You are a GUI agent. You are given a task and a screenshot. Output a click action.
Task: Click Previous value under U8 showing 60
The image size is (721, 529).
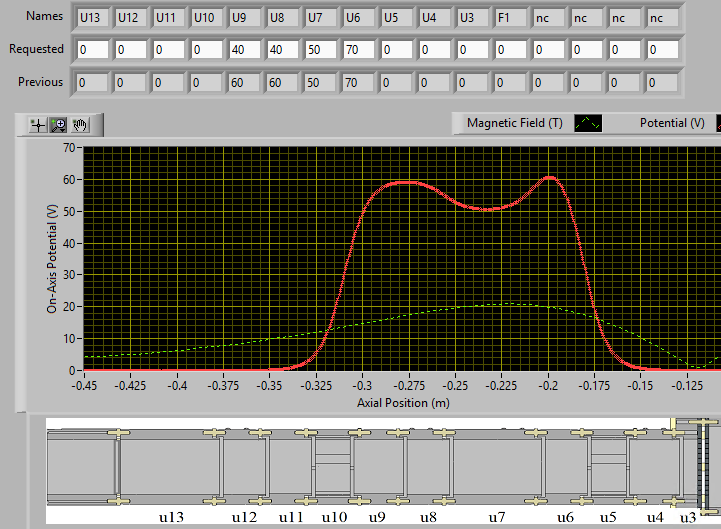coord(282,83)
